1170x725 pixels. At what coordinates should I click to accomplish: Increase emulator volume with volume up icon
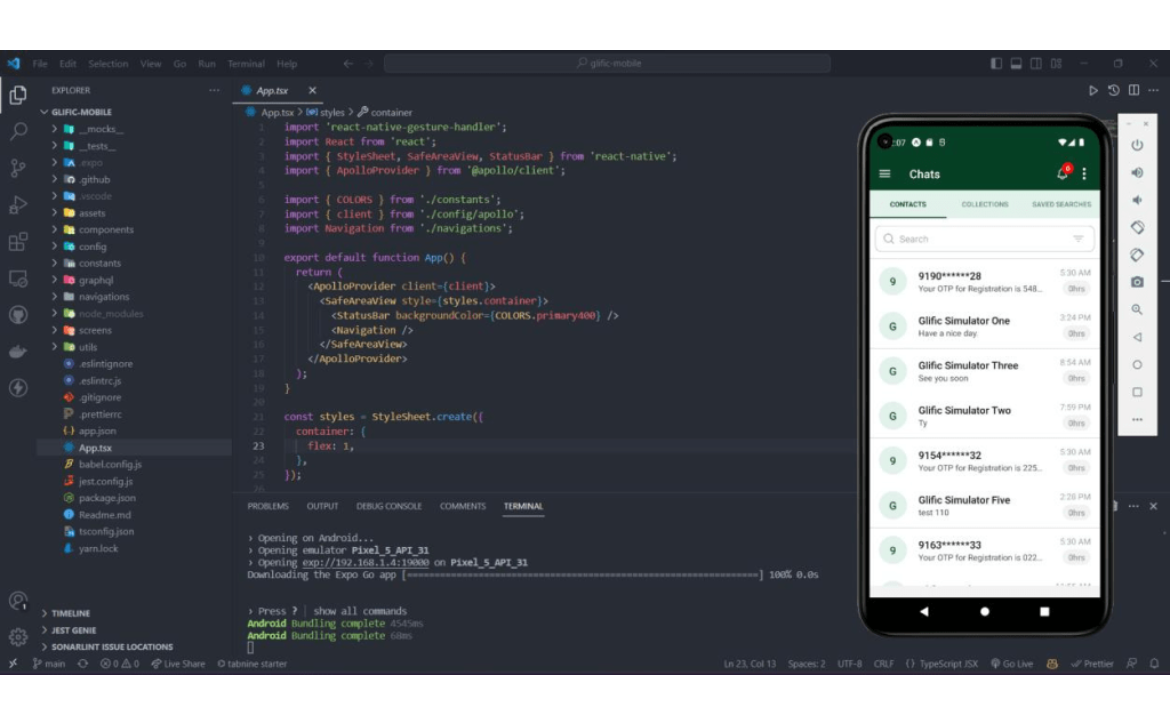pyautogui.click(x=1138, y=174)
